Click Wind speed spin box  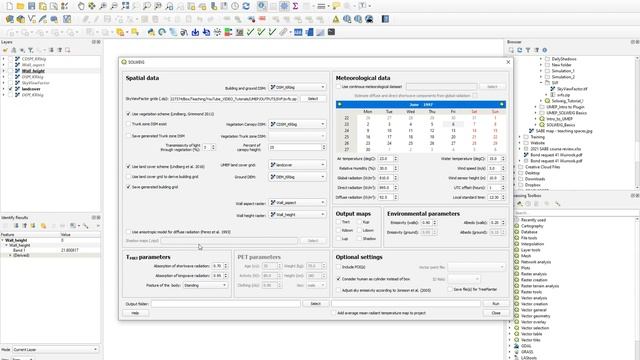[497, 168]
